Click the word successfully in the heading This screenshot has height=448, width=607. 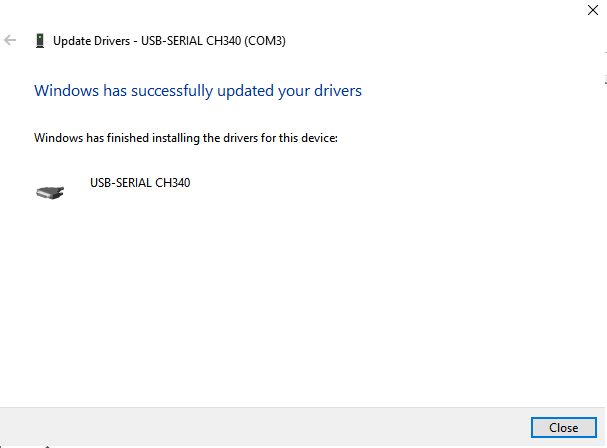pos(172,91)
